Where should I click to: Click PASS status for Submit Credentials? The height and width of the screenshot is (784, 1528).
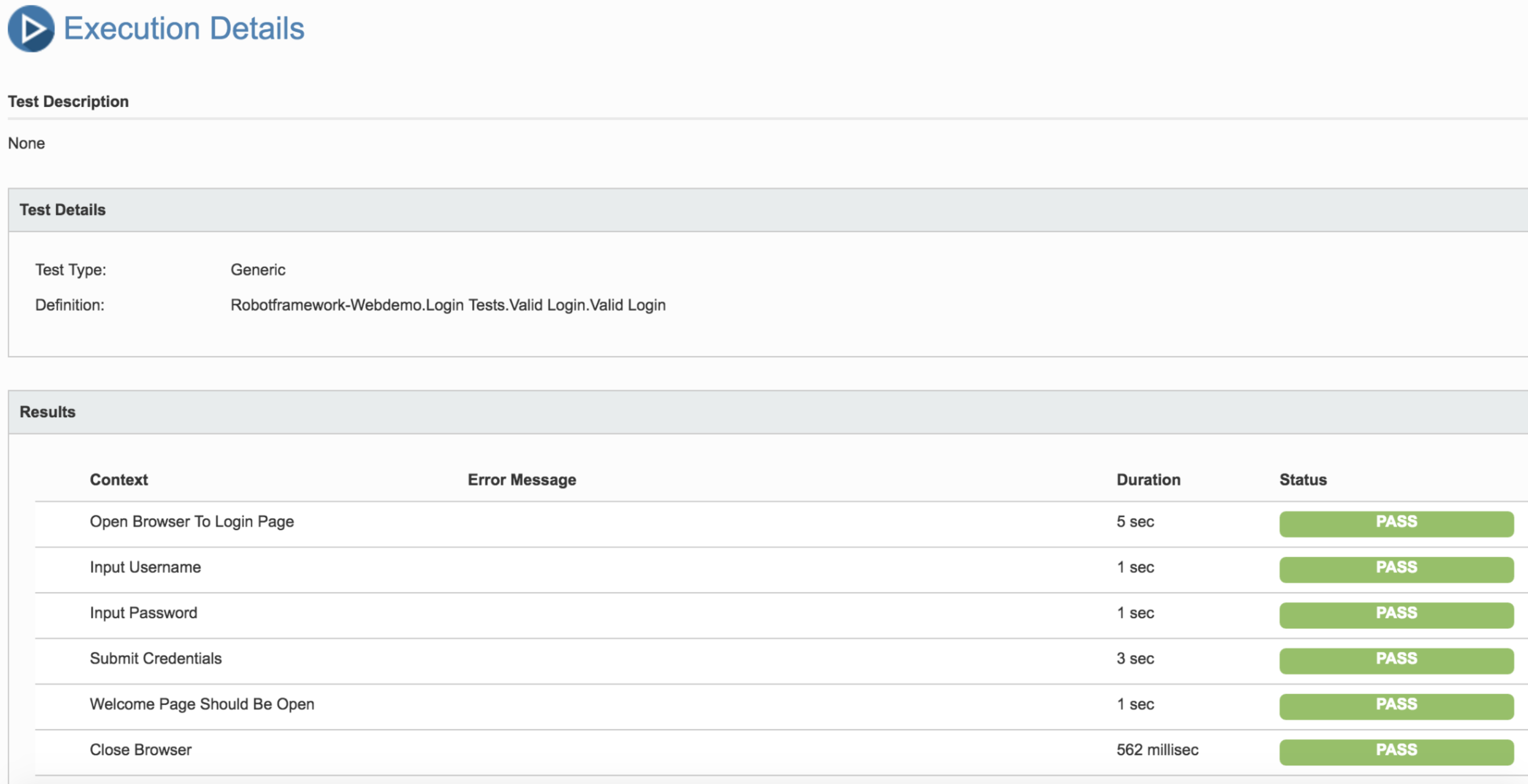[x=1396, y=661]
